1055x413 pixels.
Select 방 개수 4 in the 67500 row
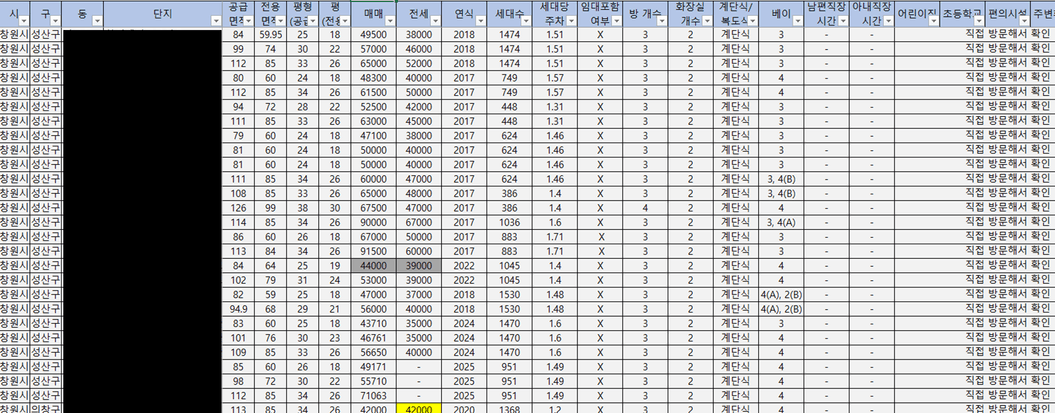tap(645, 208)
